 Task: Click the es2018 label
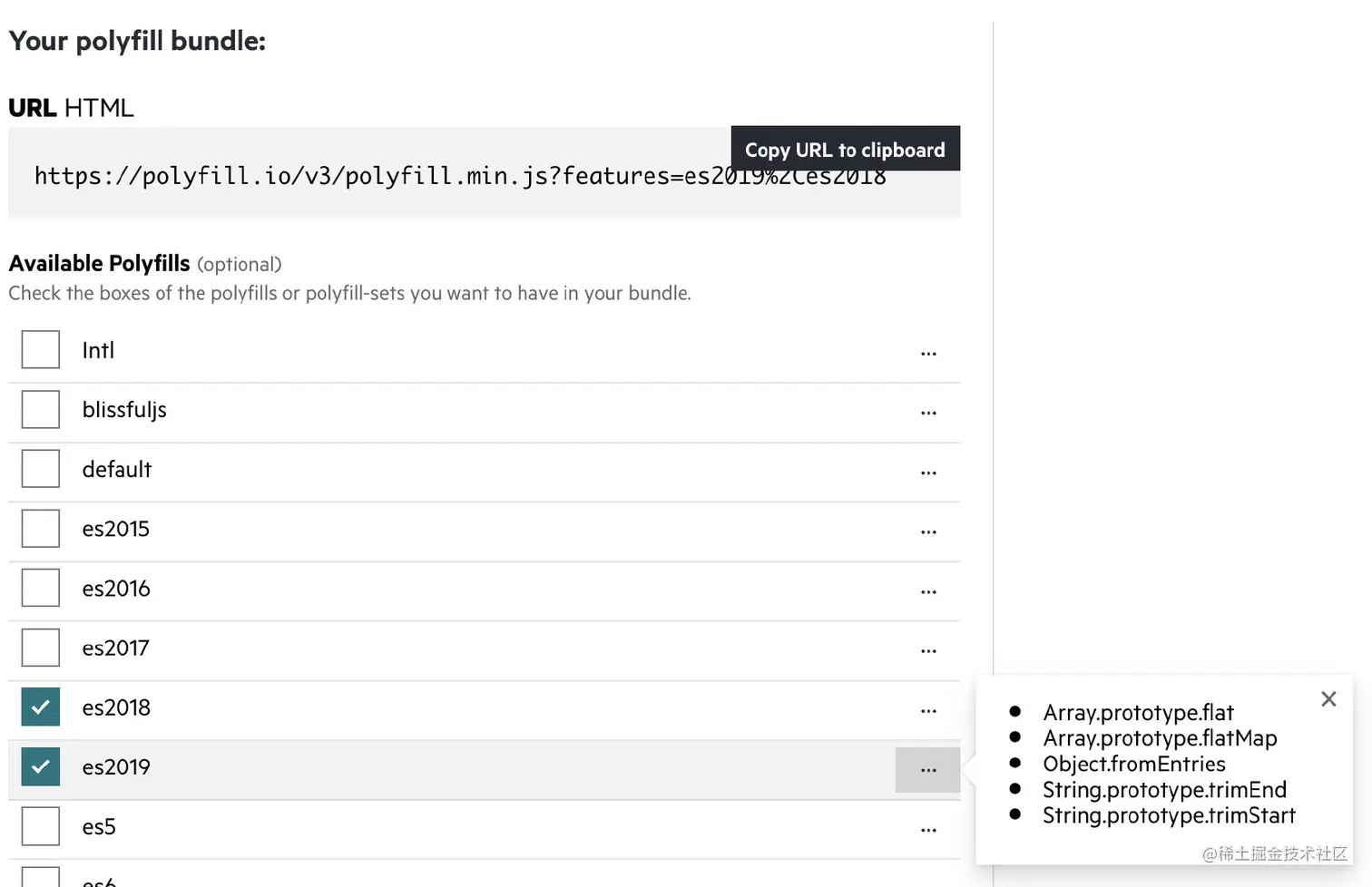[116, 707]
